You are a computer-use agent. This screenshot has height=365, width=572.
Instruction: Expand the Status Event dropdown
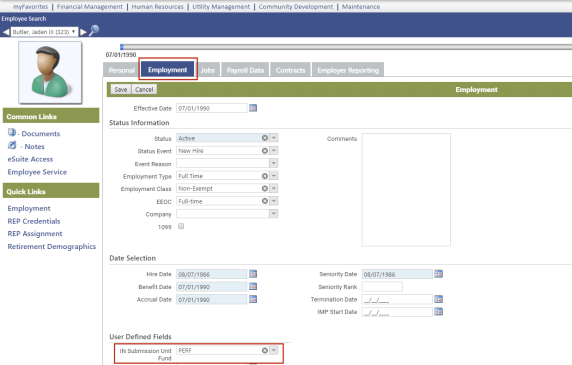tap(274, 151)
